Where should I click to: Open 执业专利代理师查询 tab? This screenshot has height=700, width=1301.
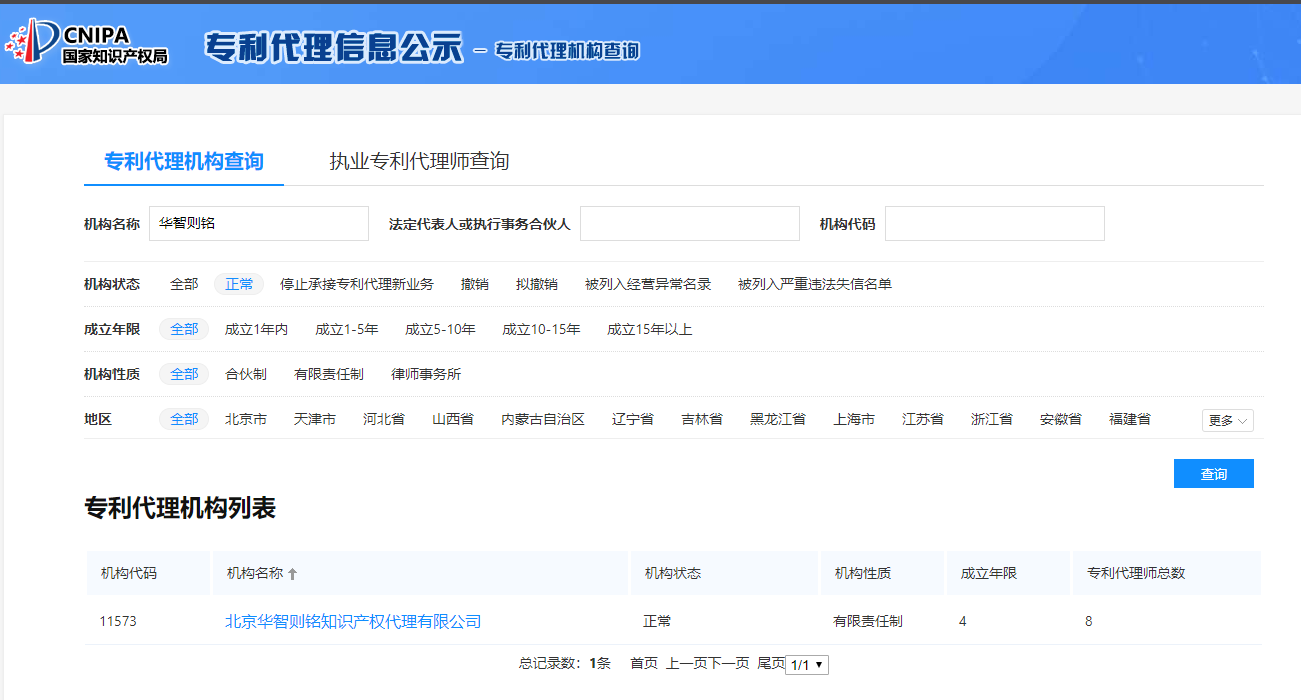pos(419,161)
